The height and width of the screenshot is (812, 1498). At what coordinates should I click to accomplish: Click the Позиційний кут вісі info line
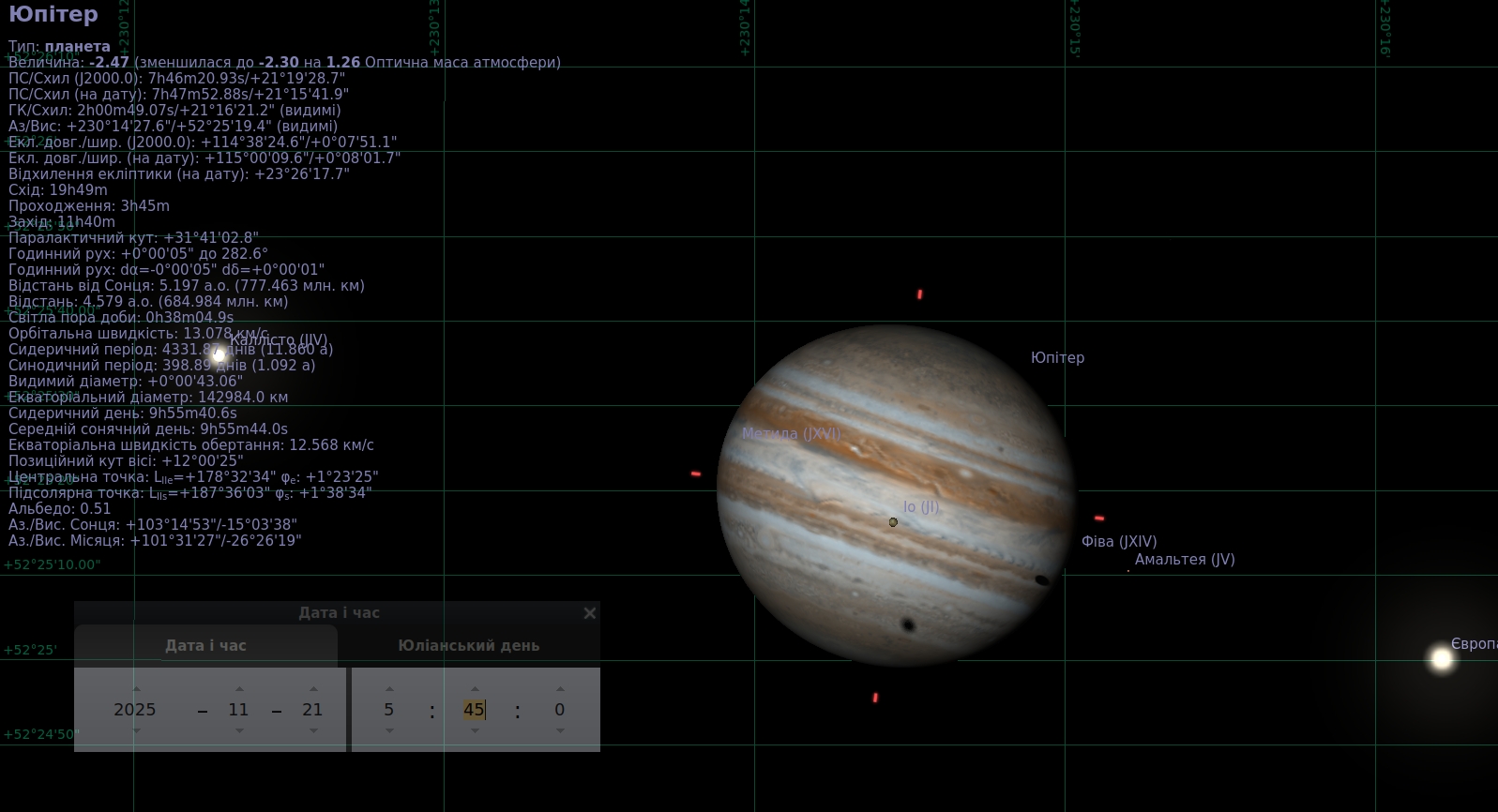pos(126,460)
